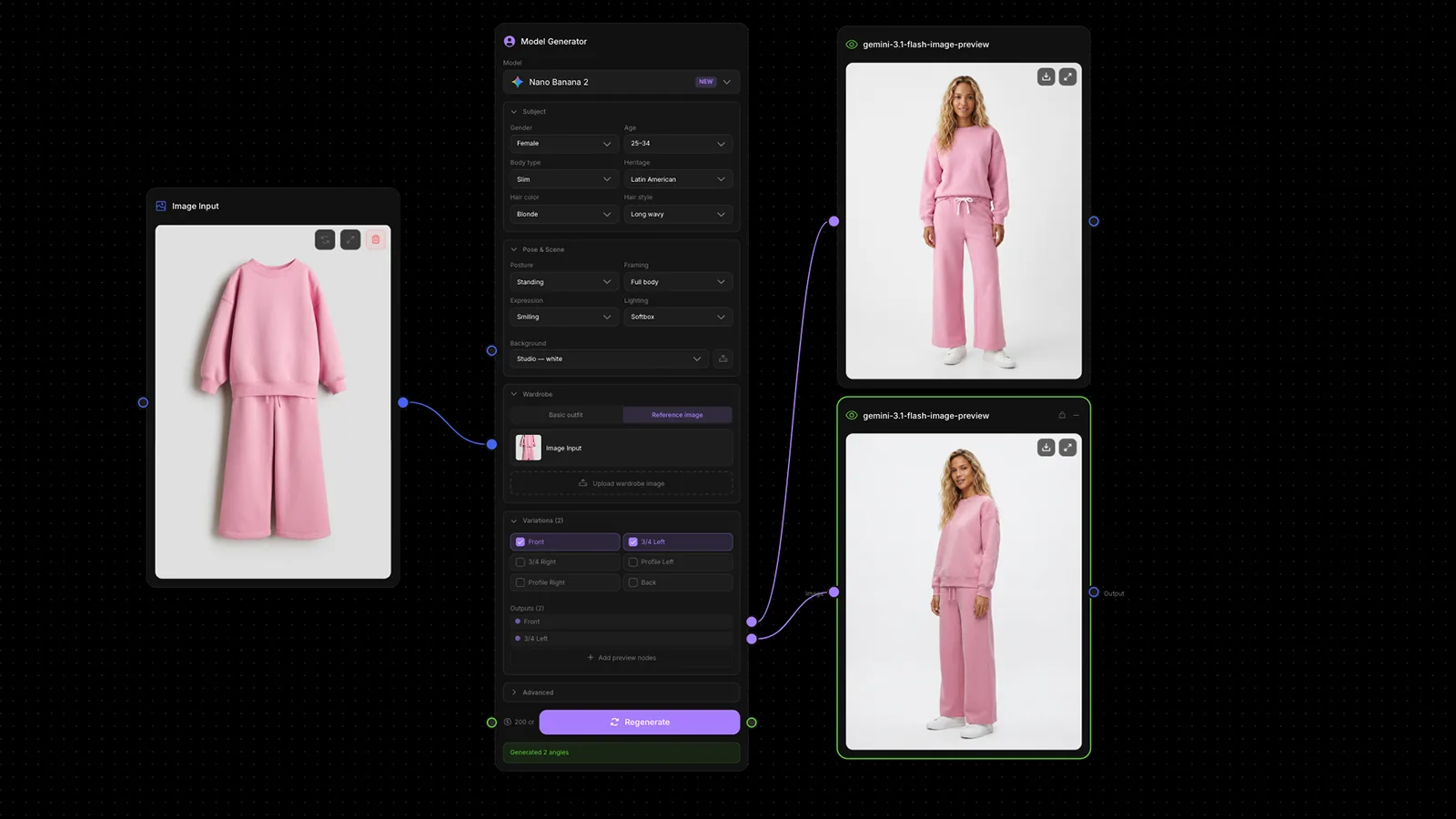Select the 3/4 Left output row
Screen dimensions: 1456x819
point(622,639)
